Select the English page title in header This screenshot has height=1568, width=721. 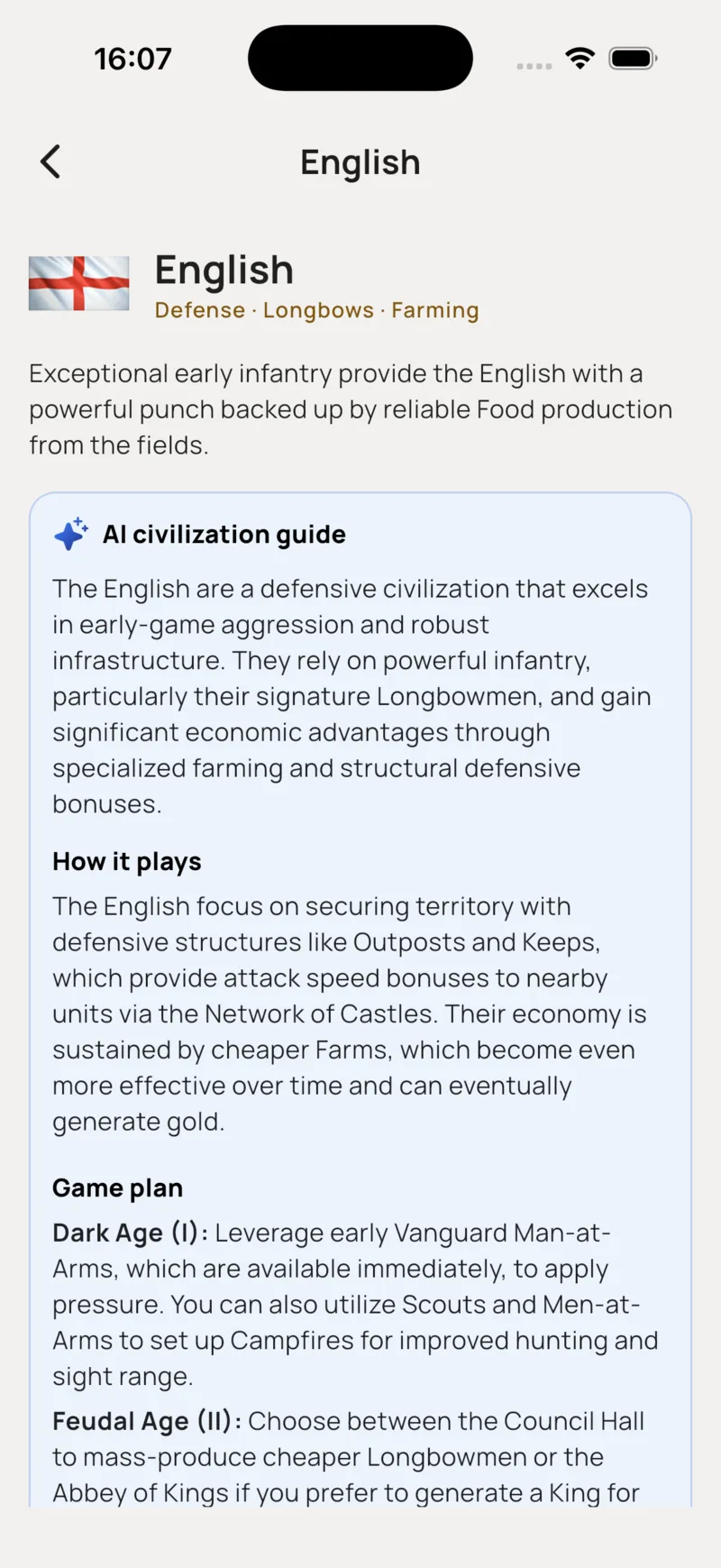[x=360, y=162]
